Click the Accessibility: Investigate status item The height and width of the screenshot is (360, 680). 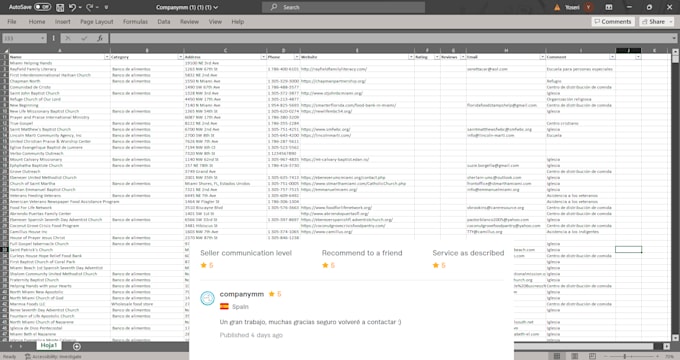53,357
